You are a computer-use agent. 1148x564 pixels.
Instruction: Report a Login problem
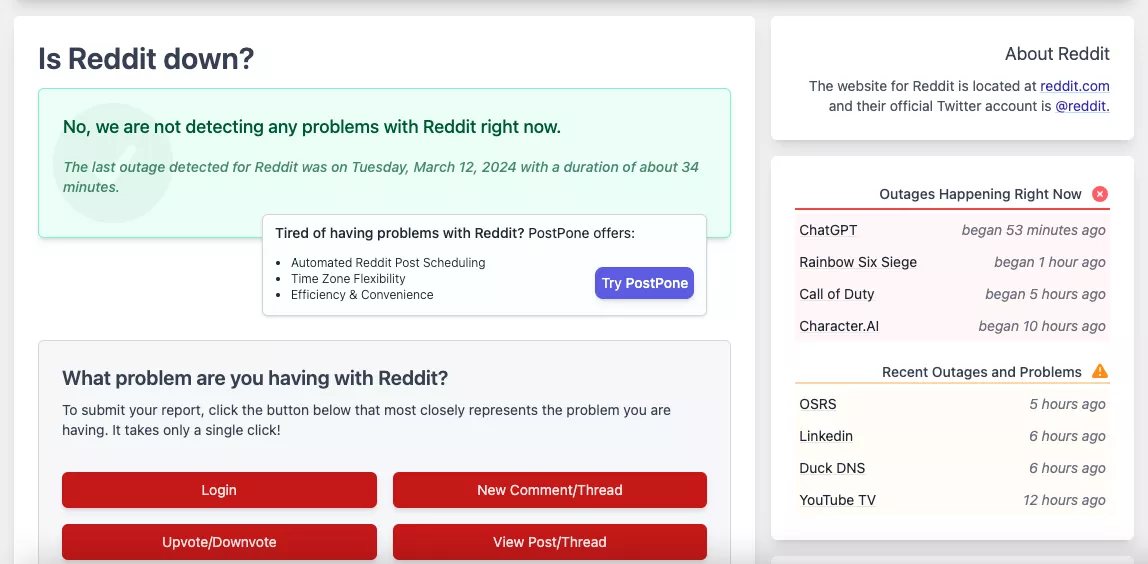(x=219, y=490)
